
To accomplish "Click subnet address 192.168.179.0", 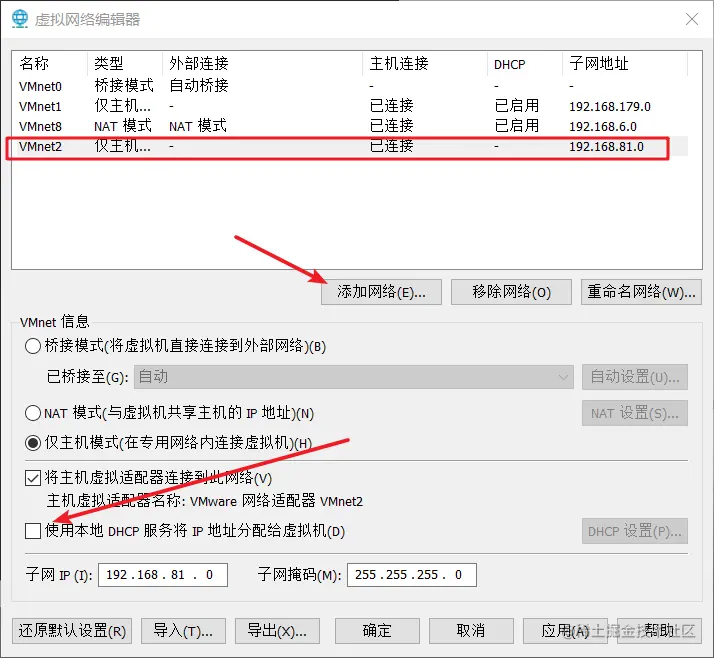I will click(x=610, y=107).
